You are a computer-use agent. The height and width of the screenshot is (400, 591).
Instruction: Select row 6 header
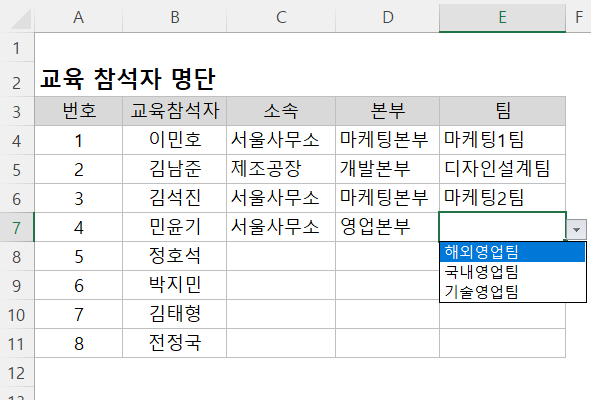point(17,199)
